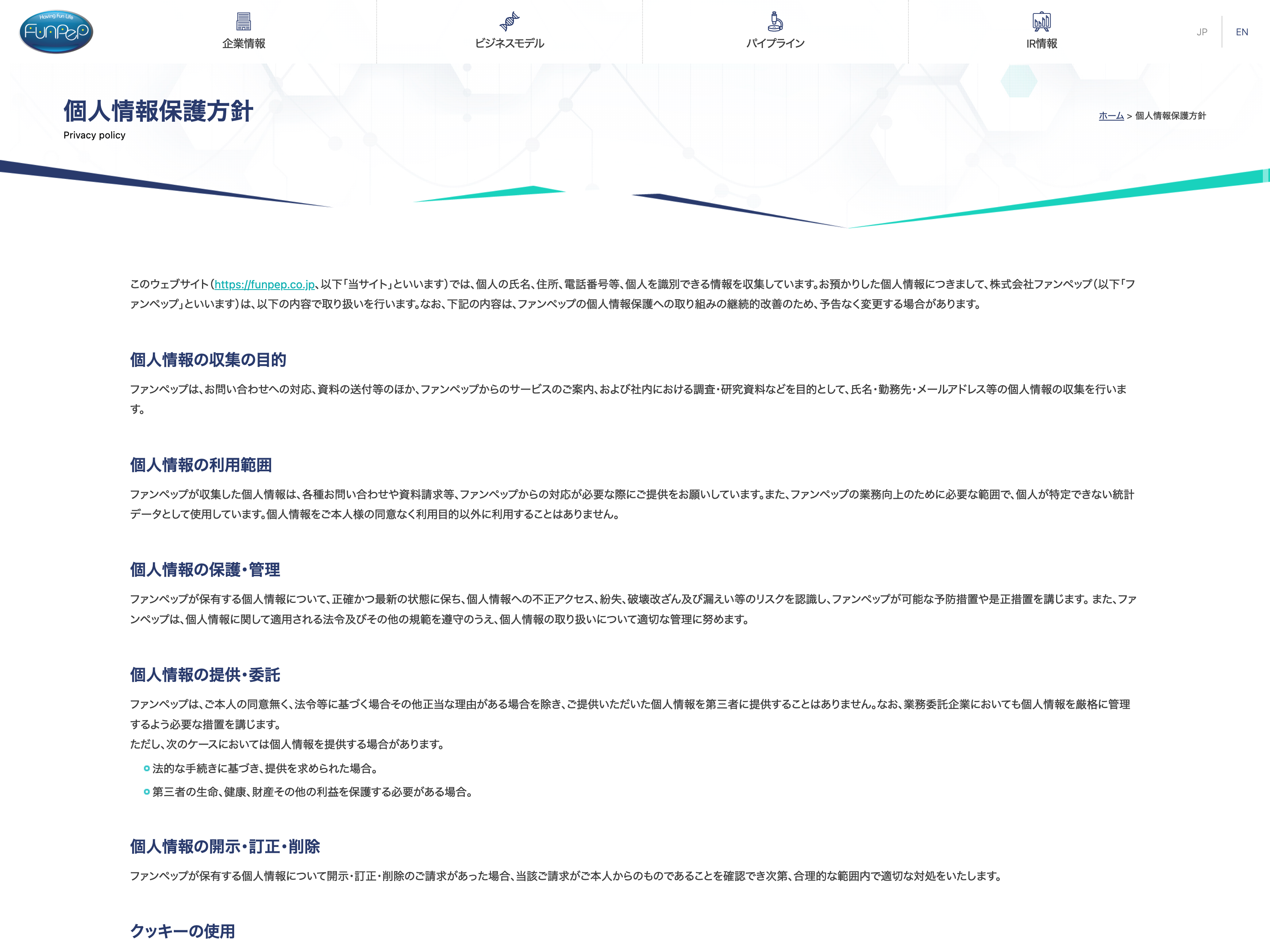The height and width of the screenshot is (952, 1270).
Task: Click the chart icon above IR情報
Action: [1041, 21]
